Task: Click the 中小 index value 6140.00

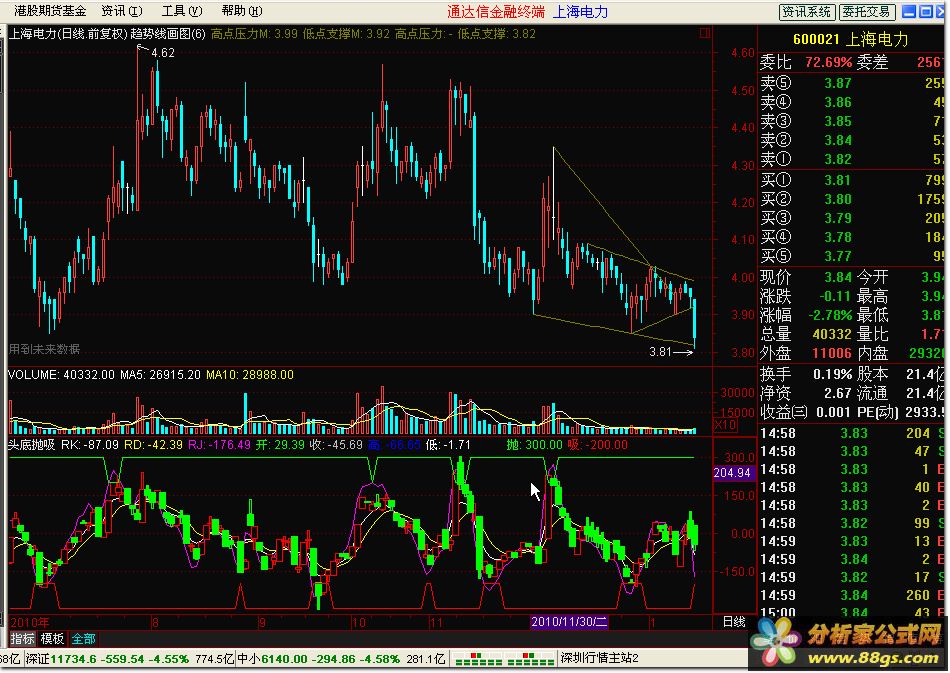Action: pyautogui.click(x=284, y=658)
